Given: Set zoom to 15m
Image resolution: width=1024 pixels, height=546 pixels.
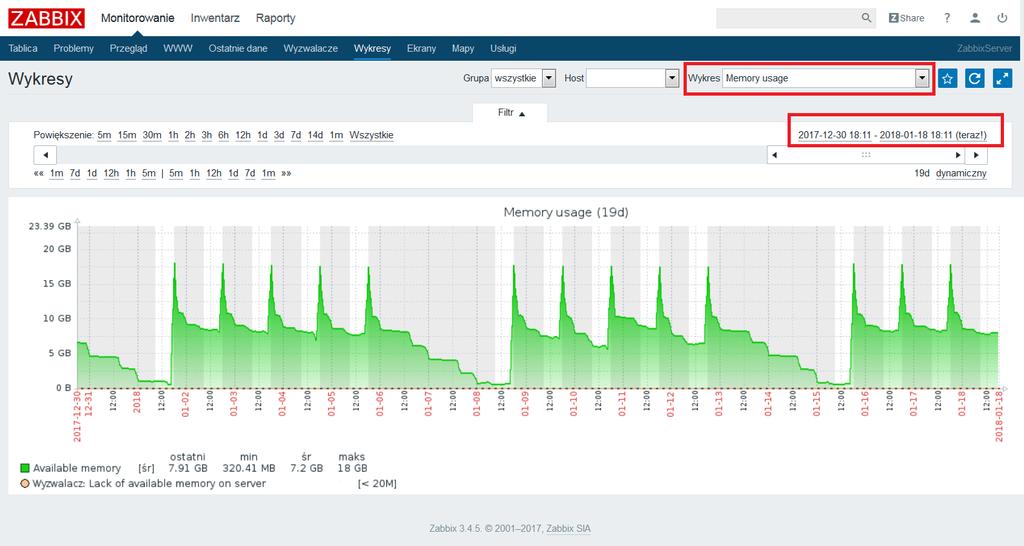Looking at the screenshot, I should (127, 135).
